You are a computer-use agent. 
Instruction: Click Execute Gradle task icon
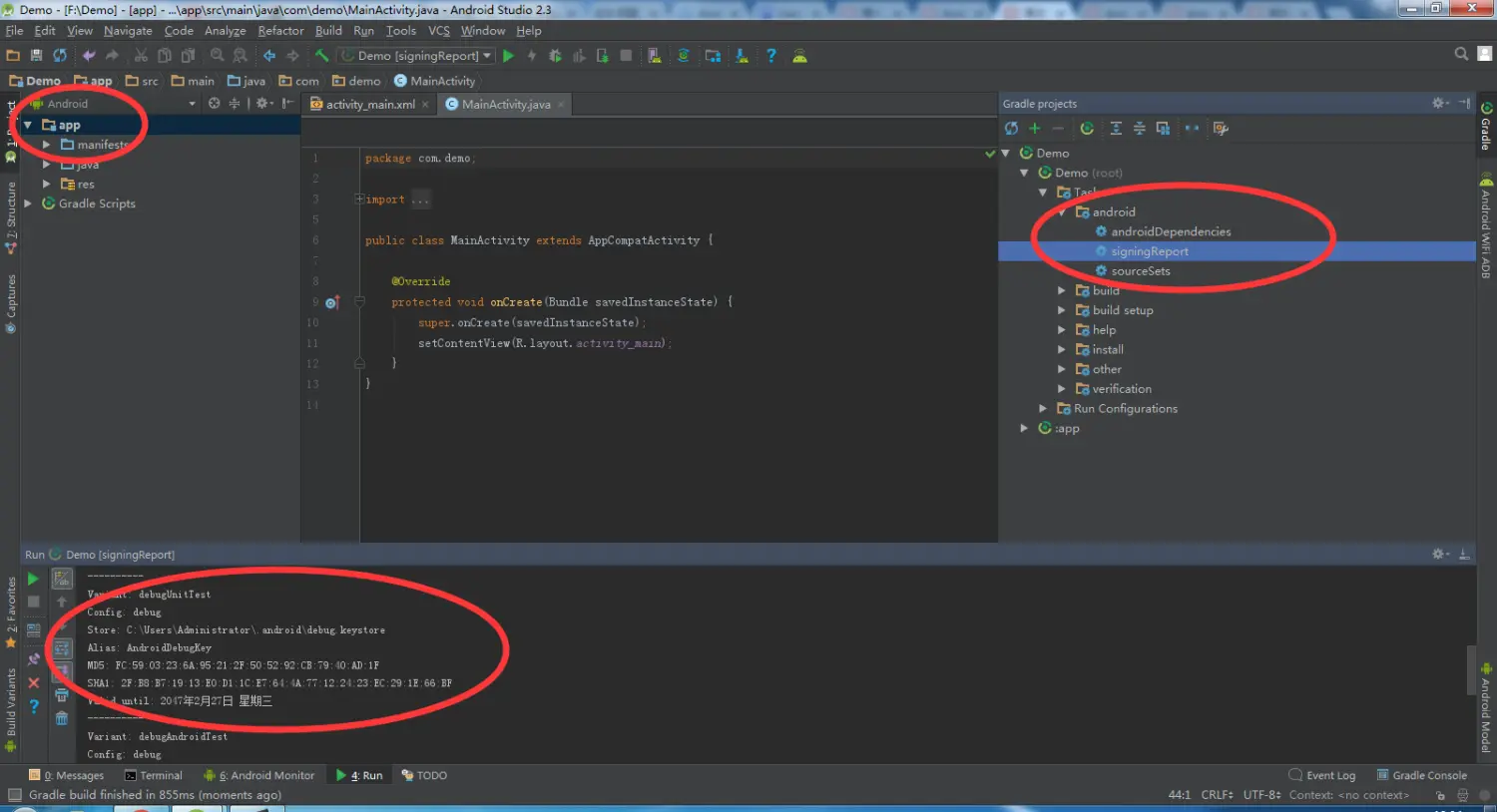1087,128
